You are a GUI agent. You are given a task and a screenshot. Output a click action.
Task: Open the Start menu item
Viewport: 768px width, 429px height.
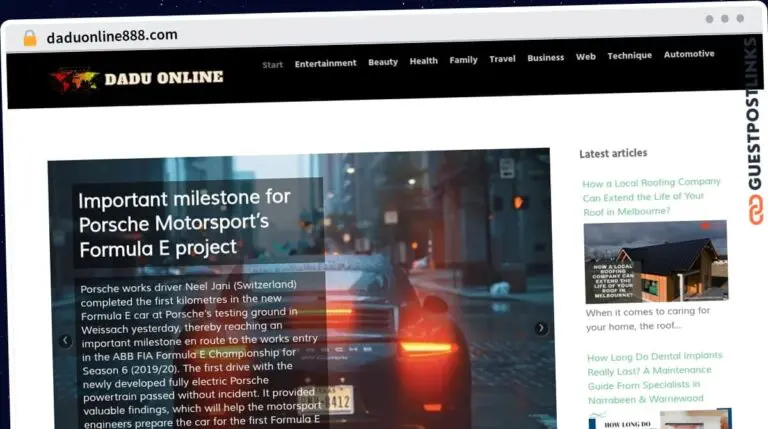(x=272, y=64)
